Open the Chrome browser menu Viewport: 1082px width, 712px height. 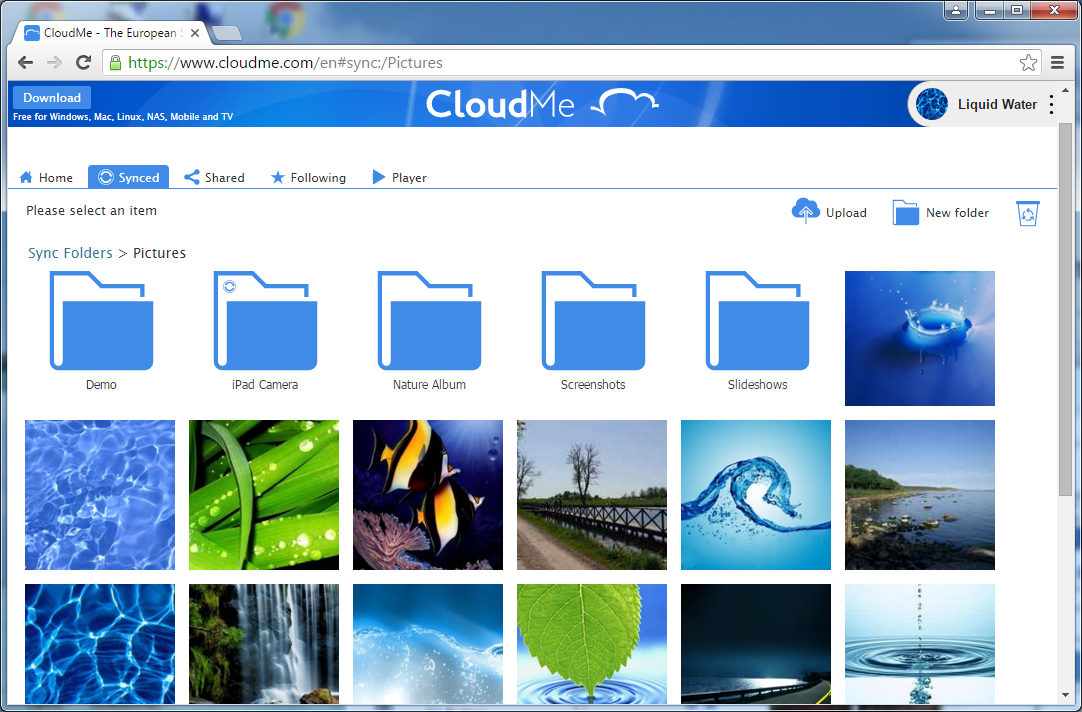point(1057,62)
